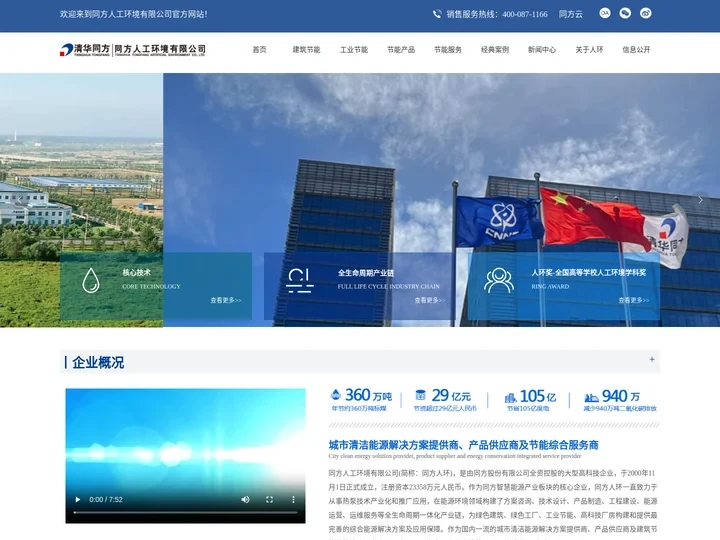Click the RING AWARD subtitle
This screenshot has width=720, height=540.
pyautogui.click(x=550, y=287)
